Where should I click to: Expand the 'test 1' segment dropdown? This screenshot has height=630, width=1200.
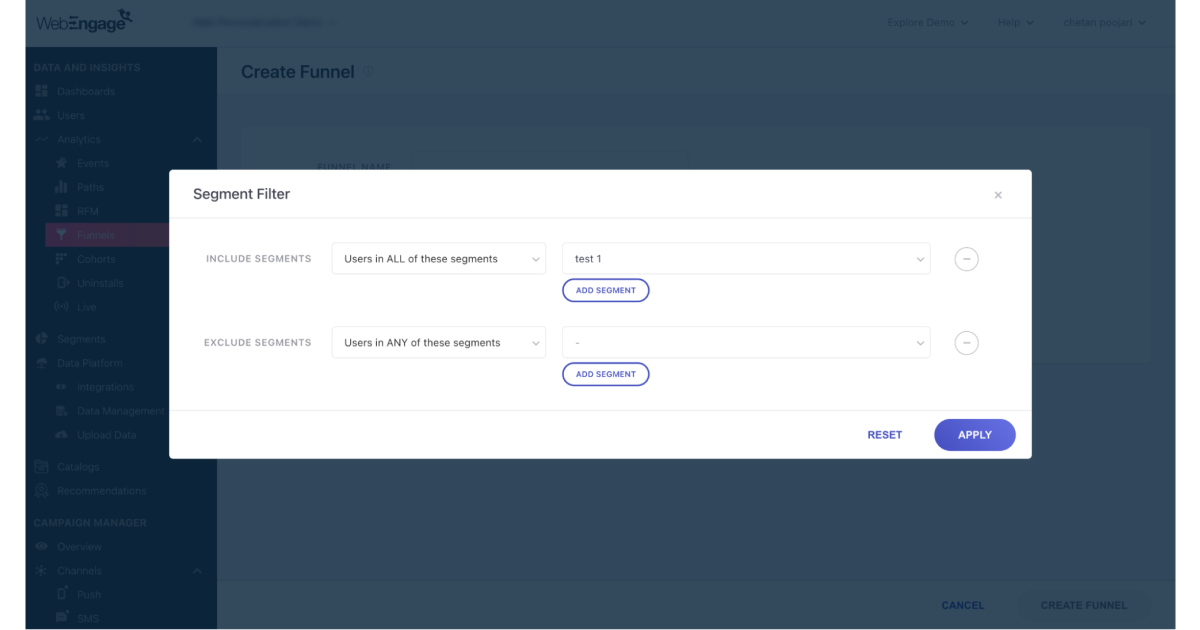tap(746, 259)
